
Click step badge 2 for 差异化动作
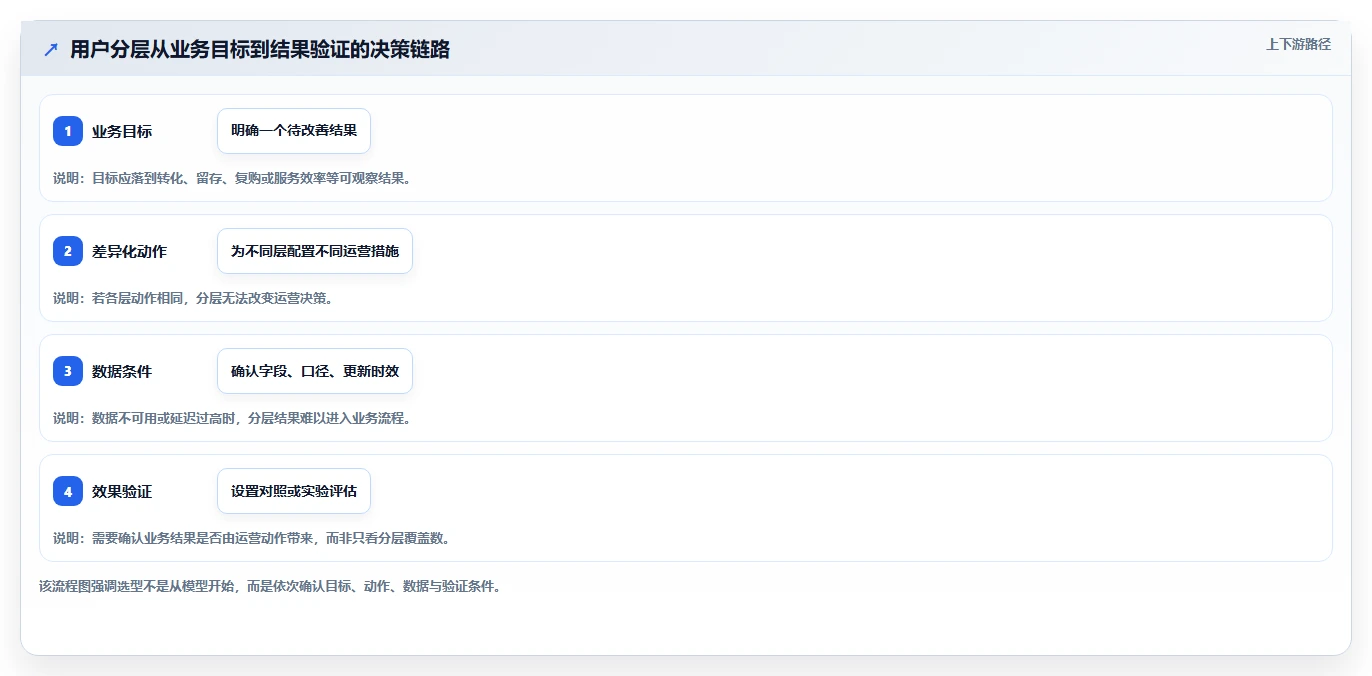[68, 251]
